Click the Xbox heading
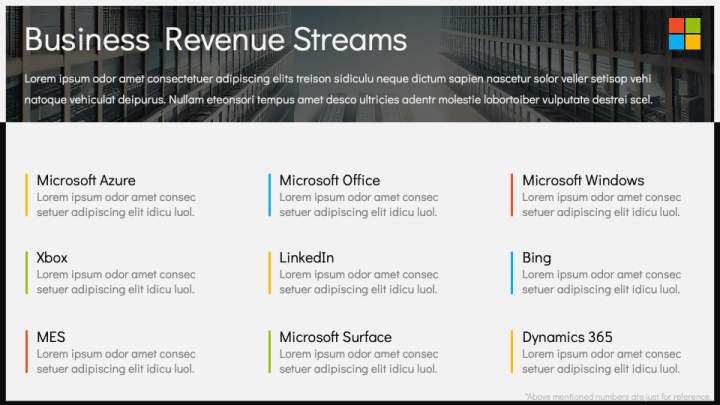 click(52, 258)
